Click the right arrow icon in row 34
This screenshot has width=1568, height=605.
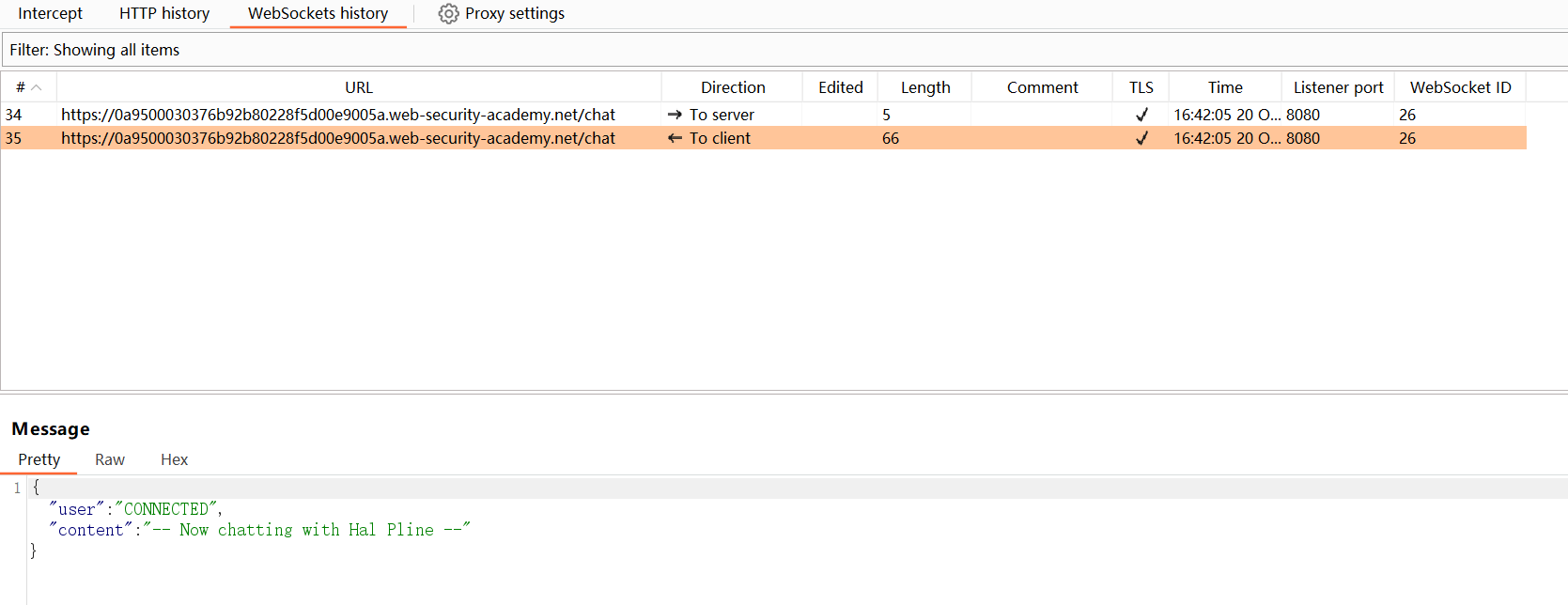click(x=675, y=115)
